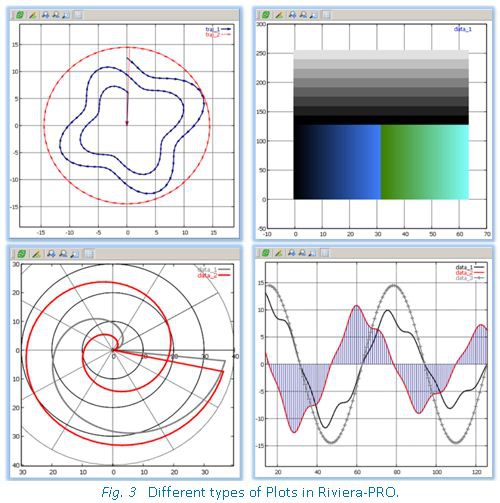Select red data_2 legend entry in polar plot

coord(214,275)
